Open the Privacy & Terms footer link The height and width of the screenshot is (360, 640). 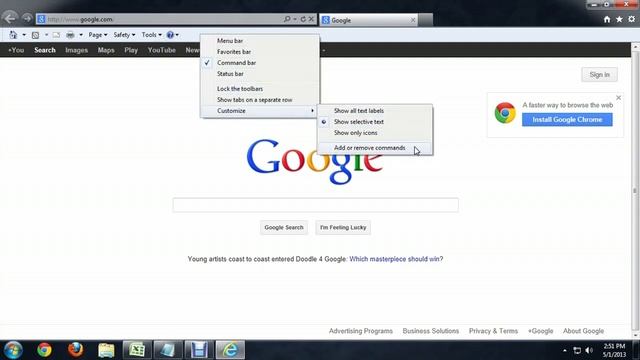tap(493, 331)
